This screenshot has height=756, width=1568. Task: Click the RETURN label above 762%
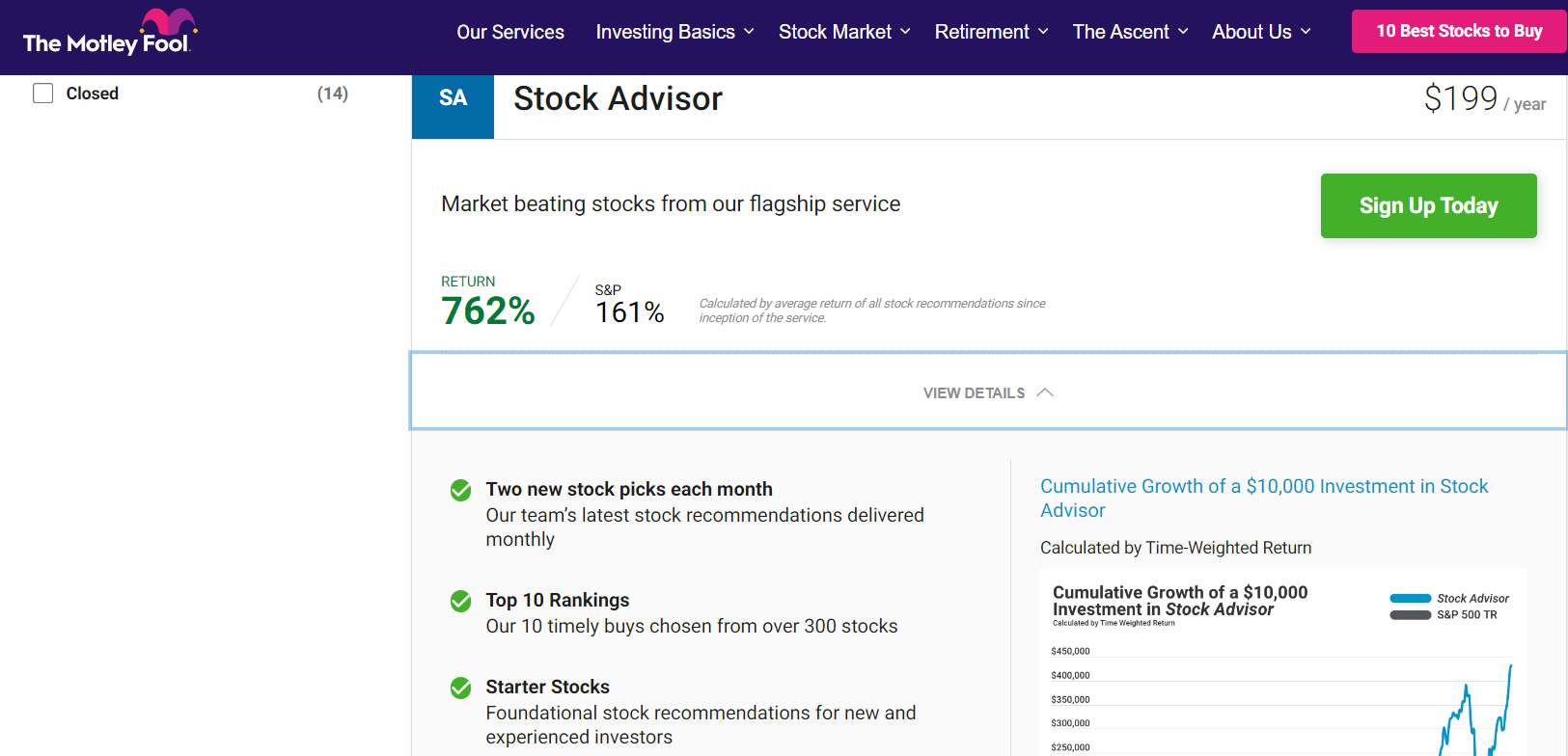[x=468, y=282]
